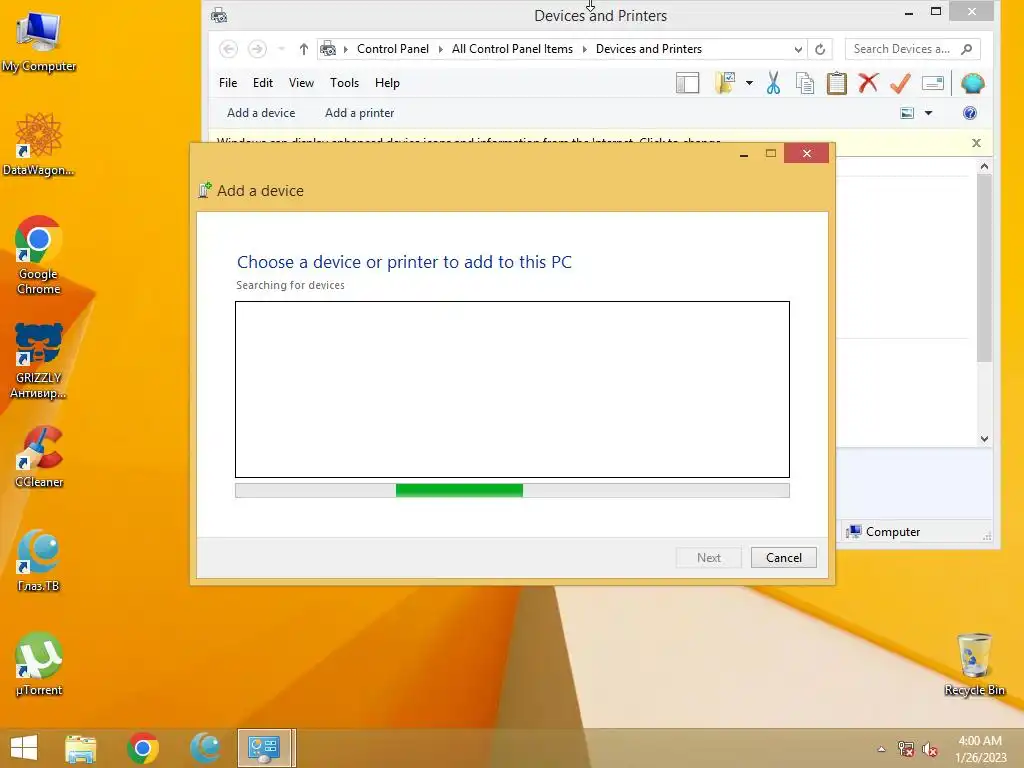Open the DataWagon desktop shortcut
The width and height of the screenshot is (1024, 768).
39,144
